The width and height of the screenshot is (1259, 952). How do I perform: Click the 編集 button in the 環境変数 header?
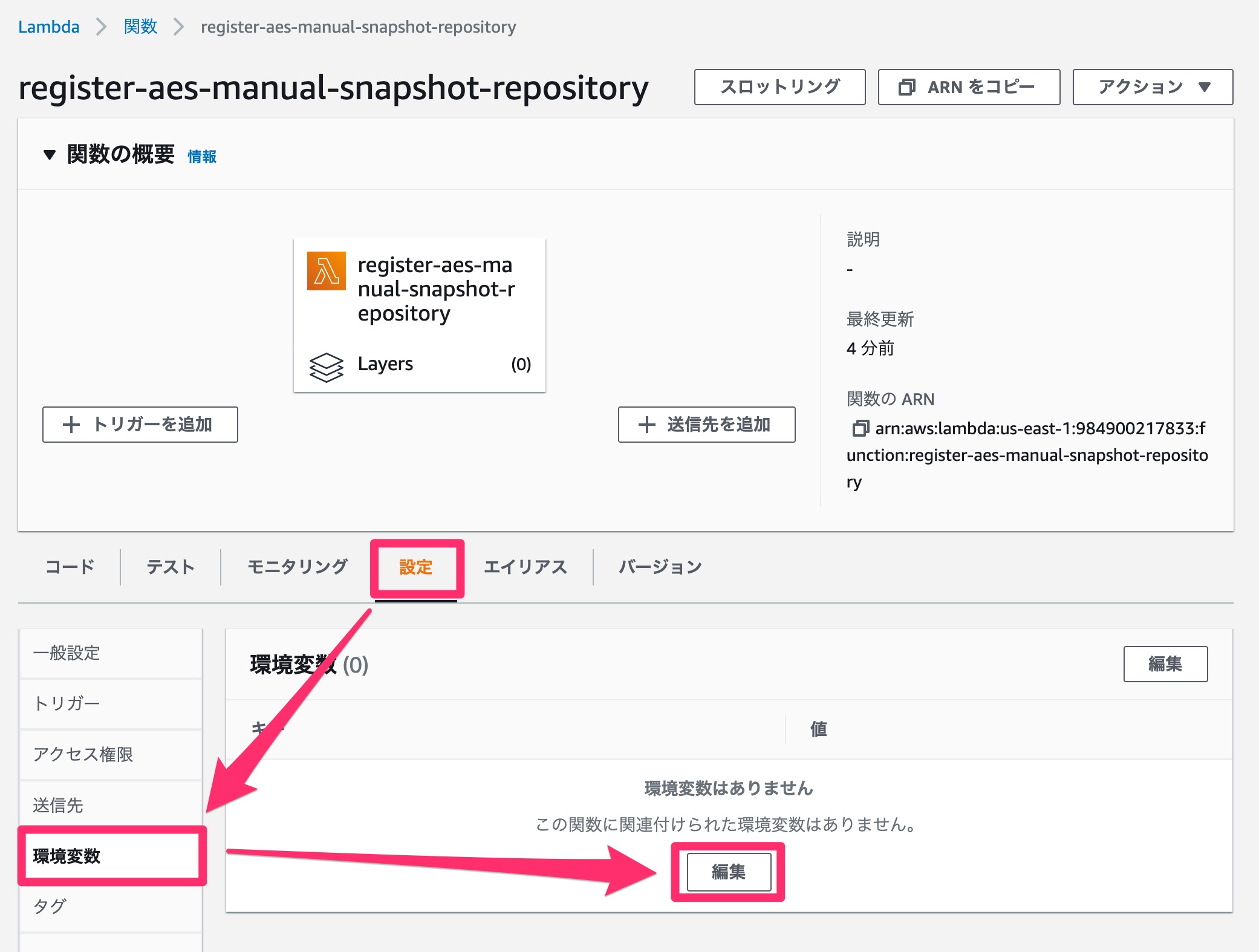pos(1165,664)
